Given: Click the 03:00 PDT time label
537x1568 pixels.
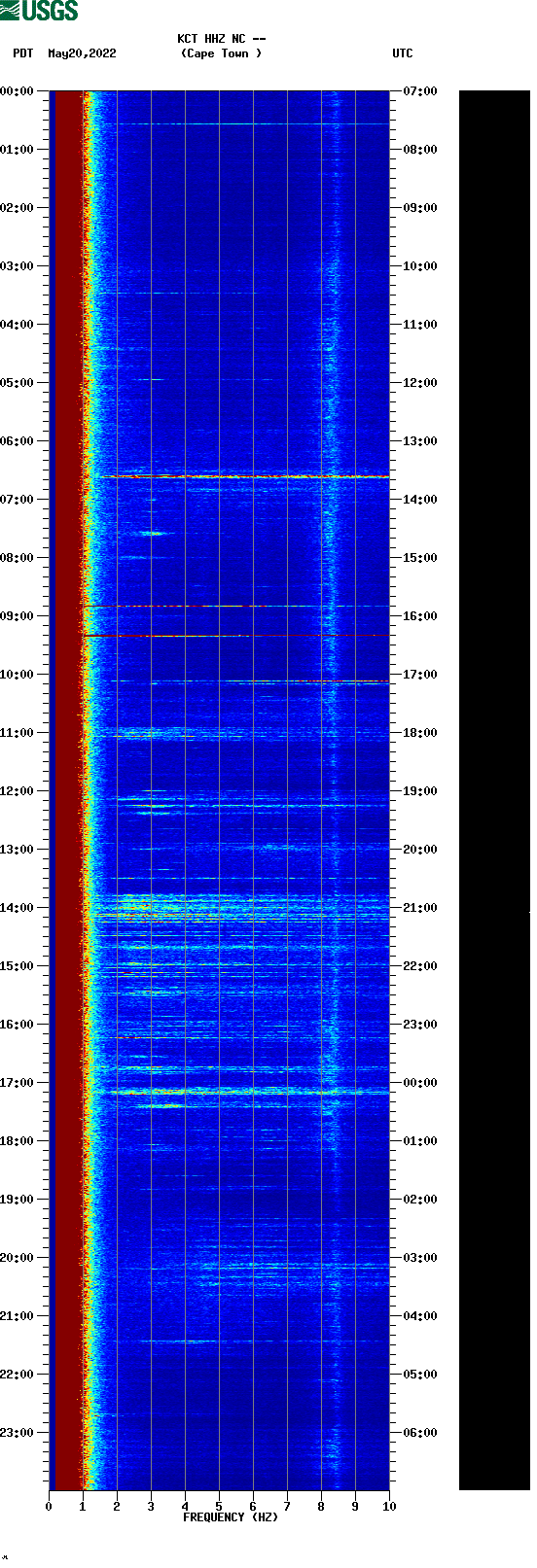Looking at the screenshot, I should pos(18,266).
